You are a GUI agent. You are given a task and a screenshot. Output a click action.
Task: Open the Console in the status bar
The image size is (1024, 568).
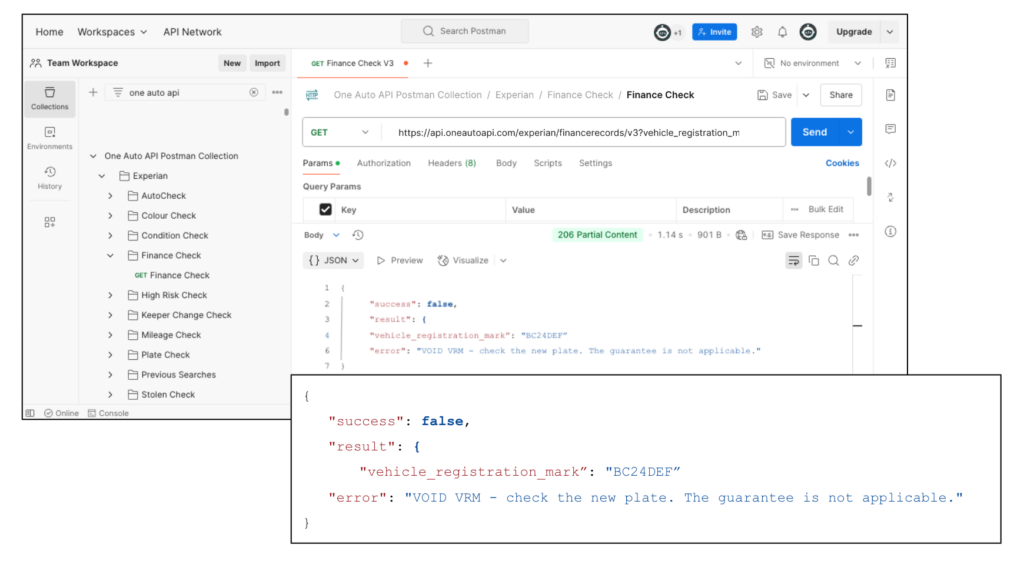click(108, 413)
